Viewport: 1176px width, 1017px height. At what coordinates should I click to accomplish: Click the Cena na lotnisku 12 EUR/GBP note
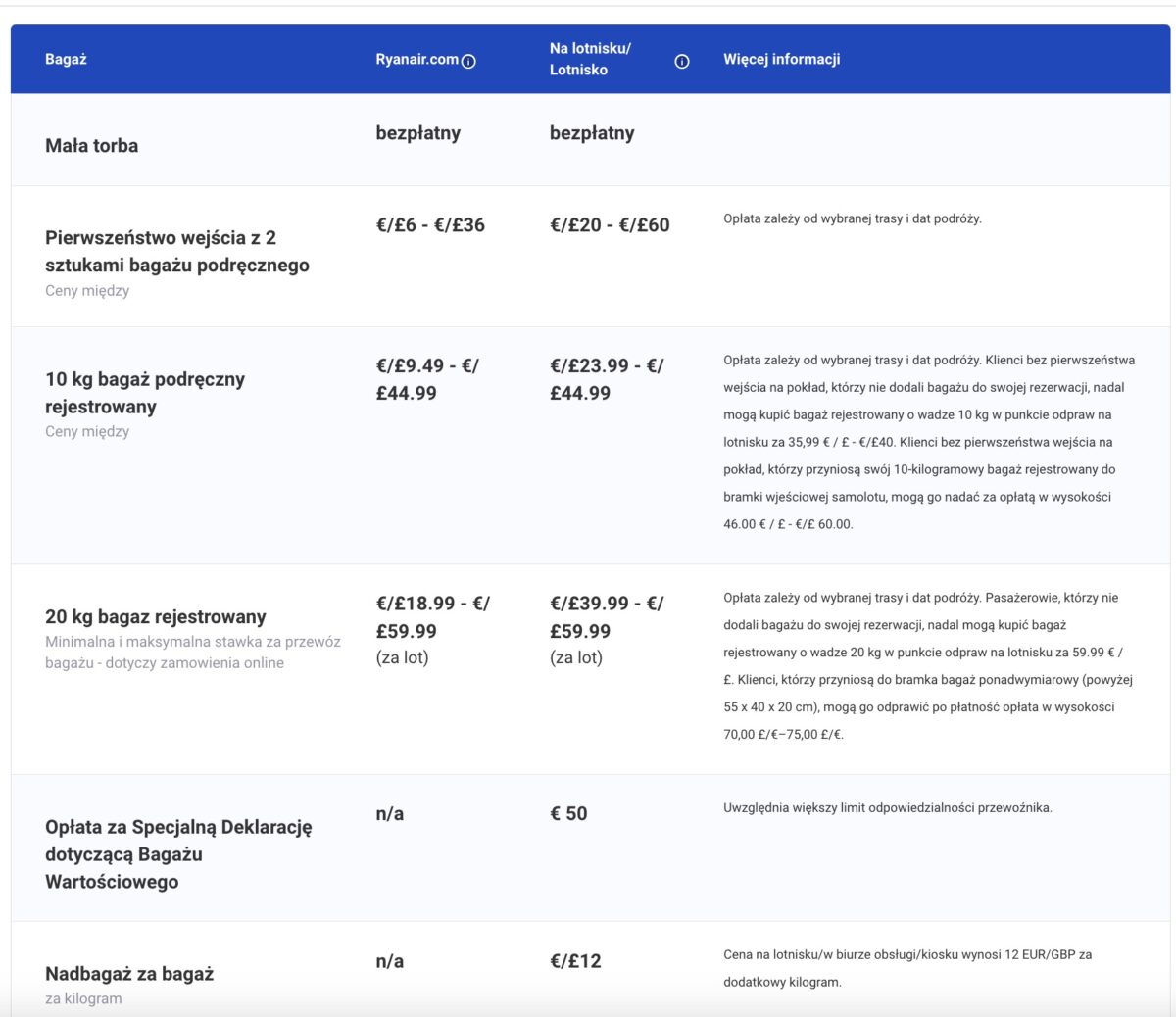click(x=907, y=968)
